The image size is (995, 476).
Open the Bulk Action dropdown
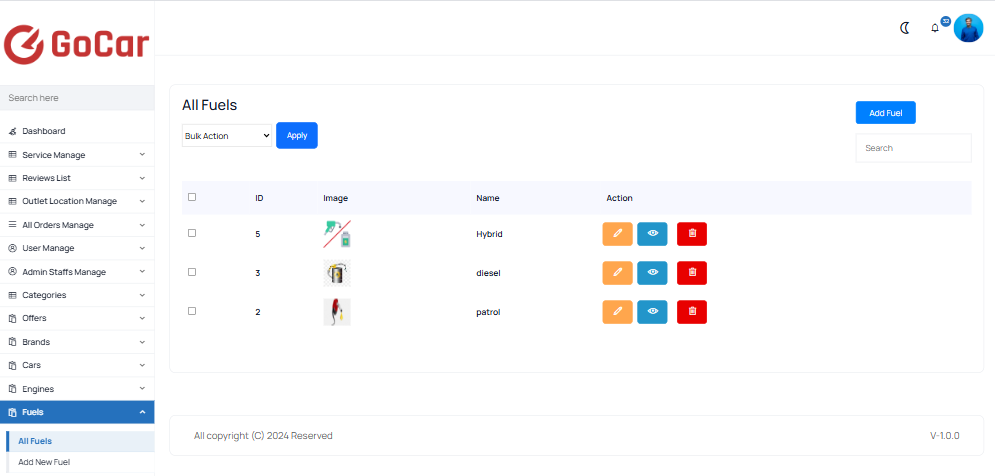coord(227,136)
